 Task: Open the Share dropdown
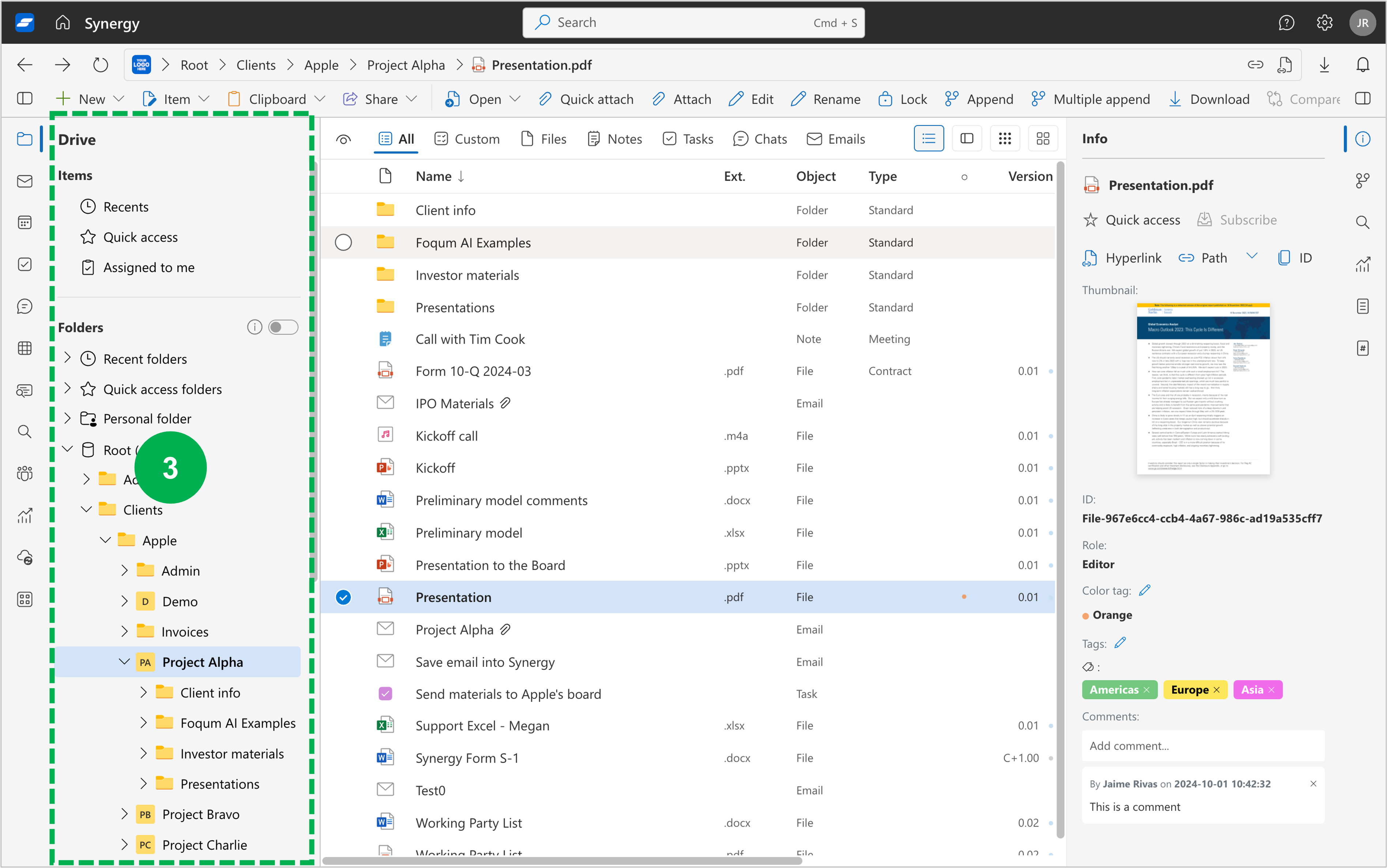[380, 99]
